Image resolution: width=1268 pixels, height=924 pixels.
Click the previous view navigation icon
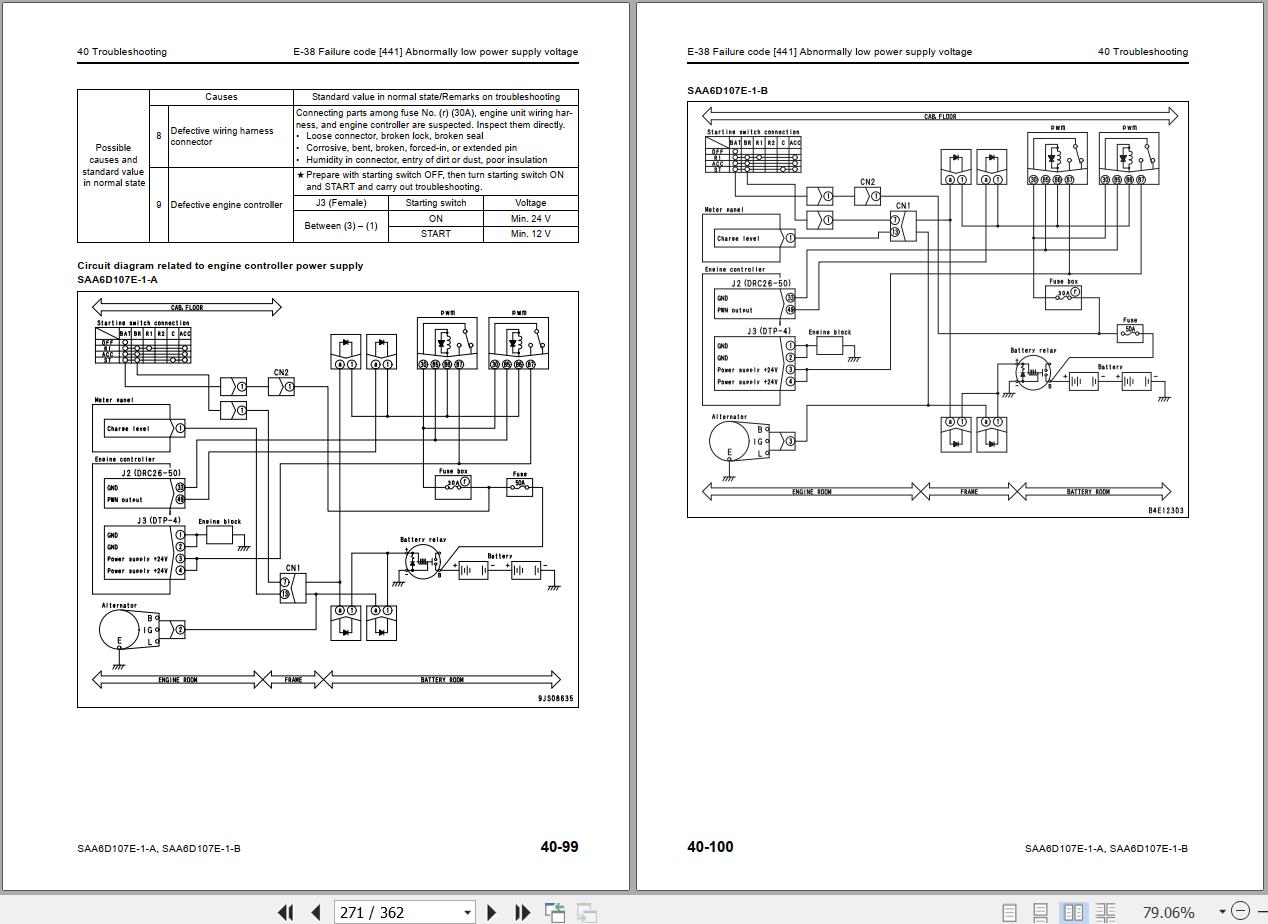[555, 912]
